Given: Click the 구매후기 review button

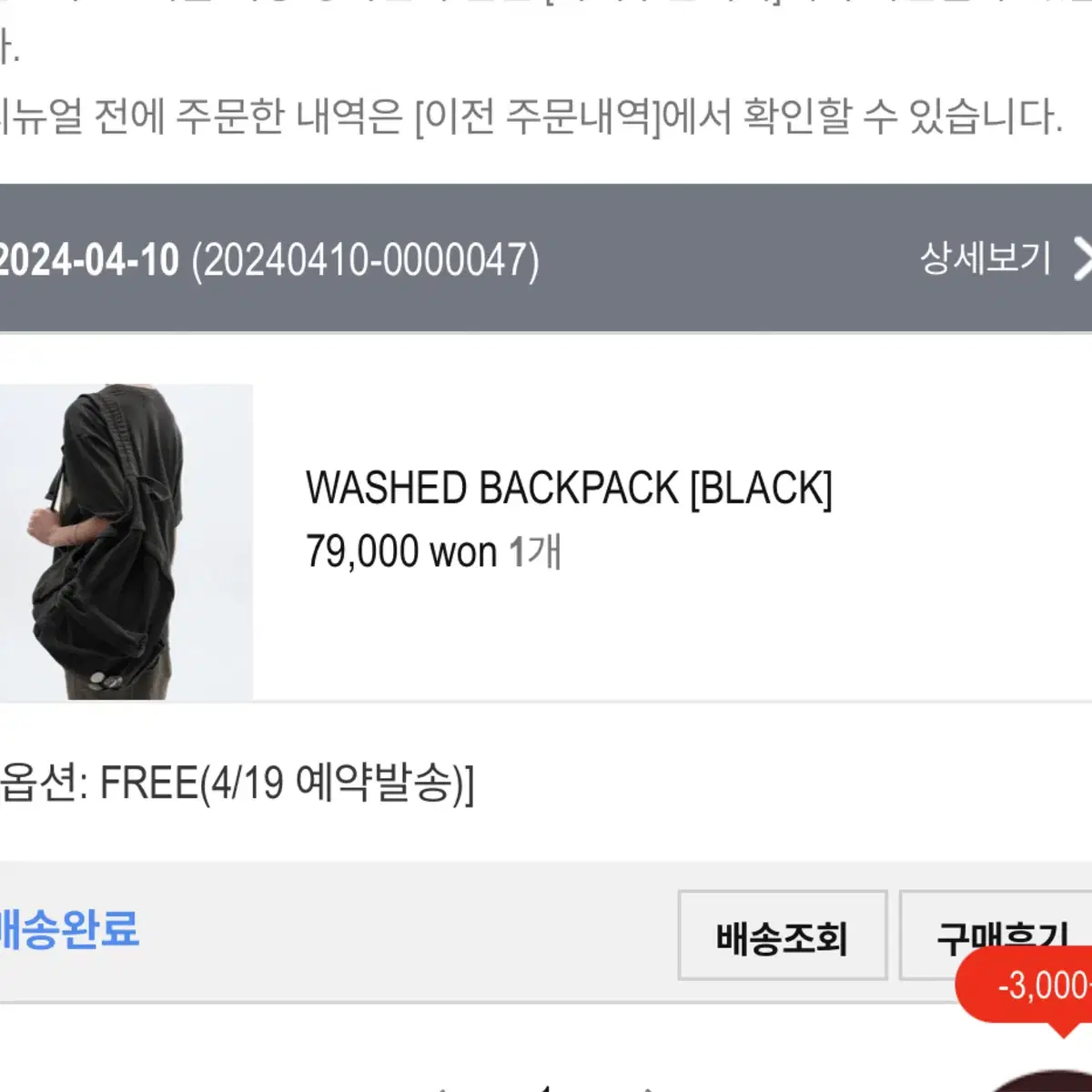Looking at the screenshot, I should (x=996, y=935).
